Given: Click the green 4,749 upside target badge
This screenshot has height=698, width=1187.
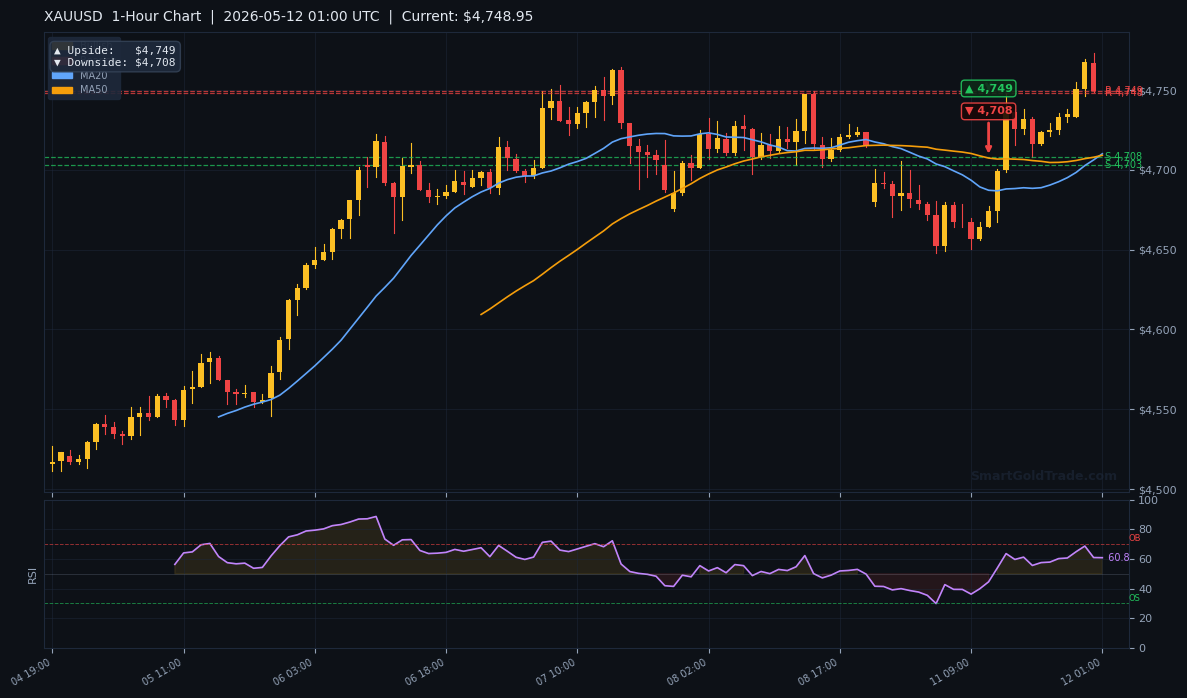Looking at the screenshot, I should pos(989,89).
